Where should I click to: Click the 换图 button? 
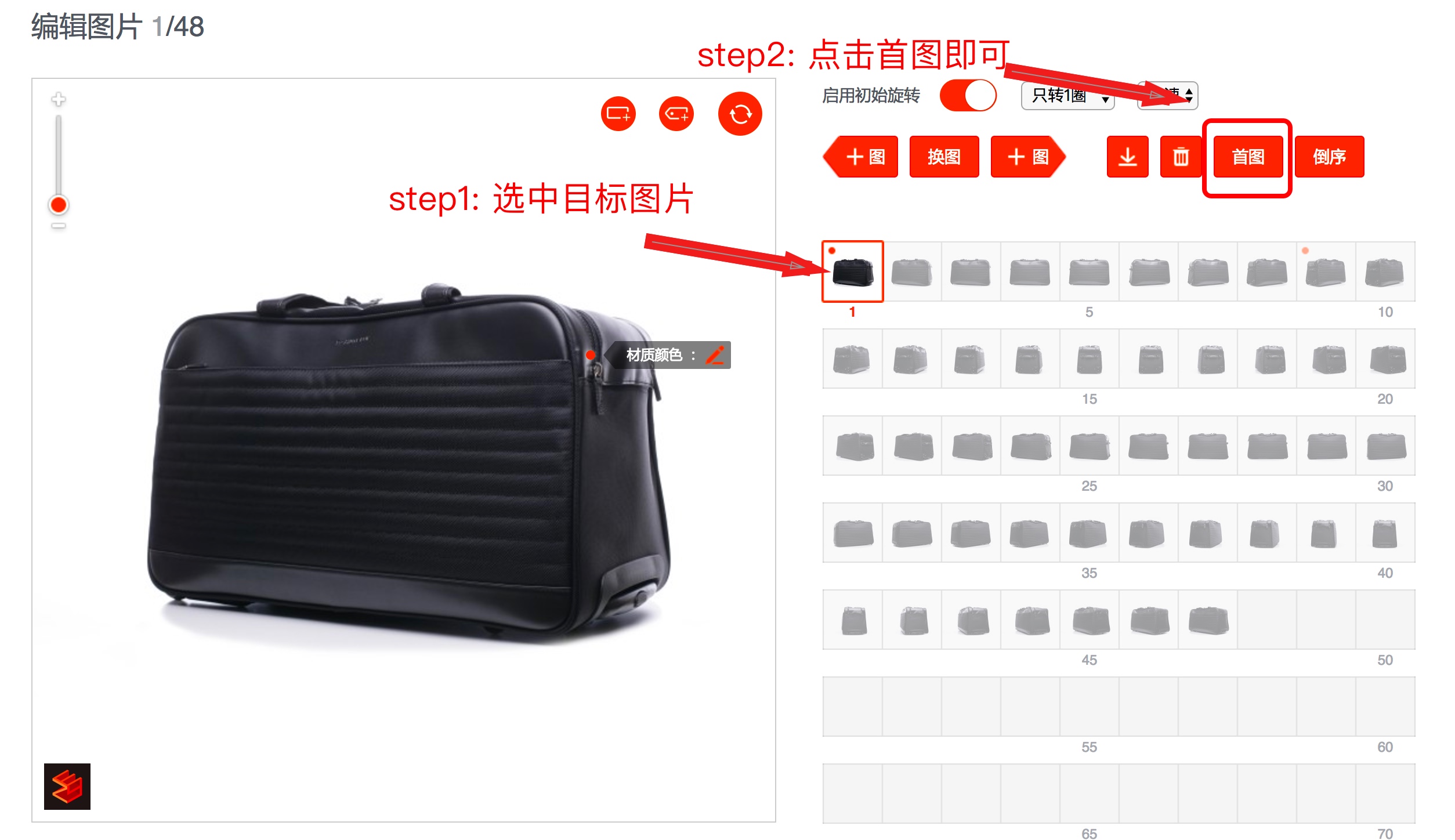pos(944,157)
